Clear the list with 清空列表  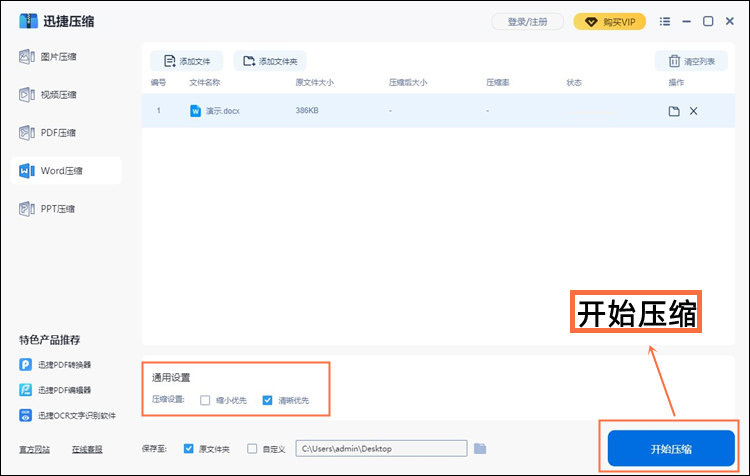691,61
